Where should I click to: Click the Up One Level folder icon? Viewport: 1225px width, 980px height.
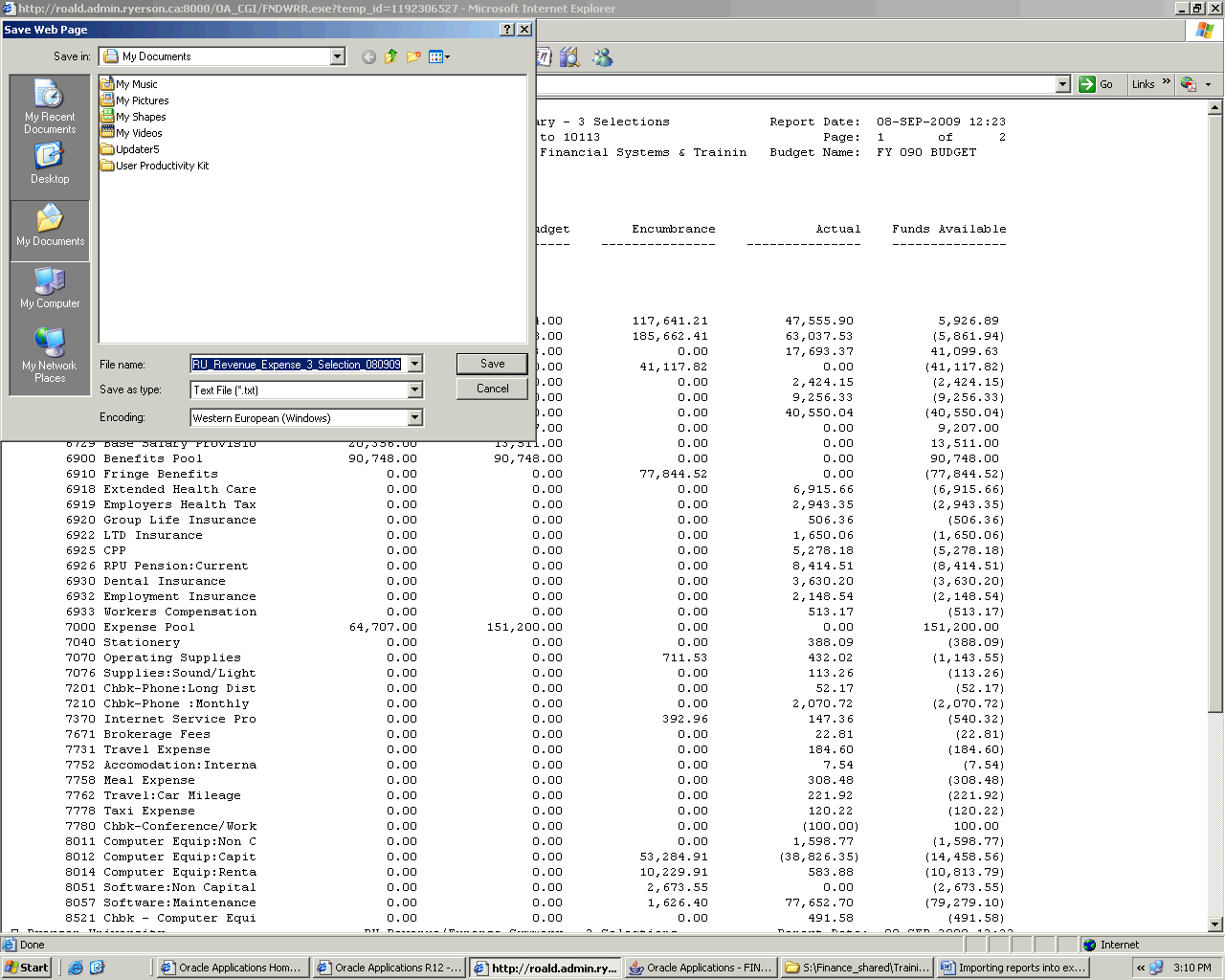pos(390,57)
